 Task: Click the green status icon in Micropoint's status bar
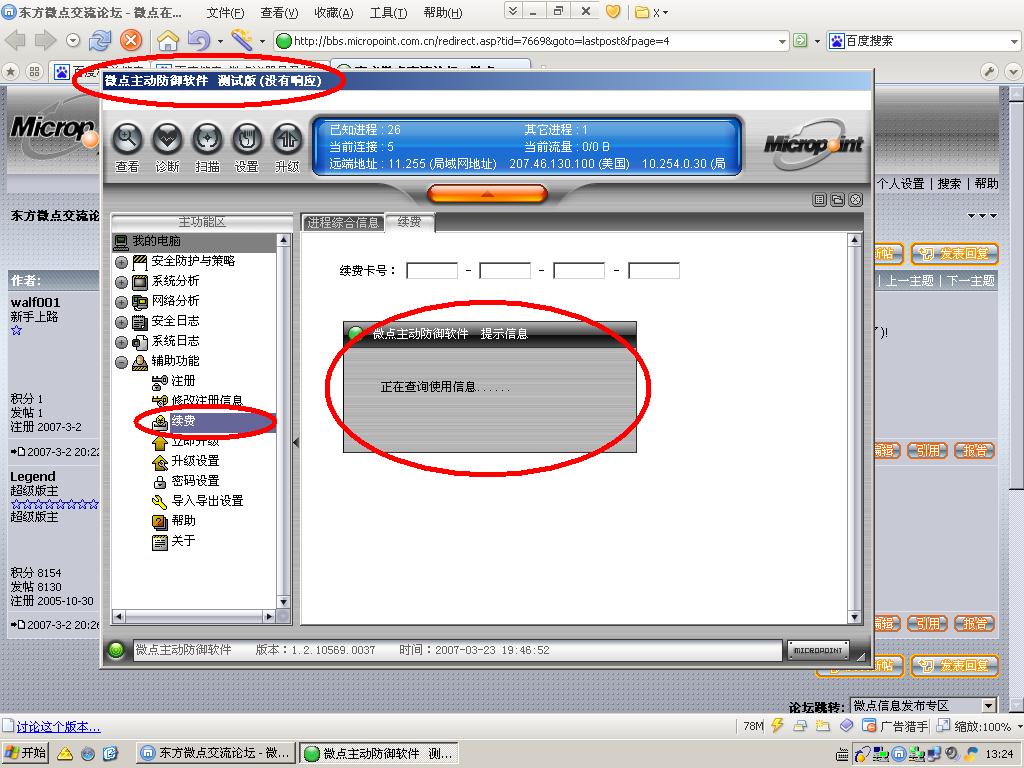(x=116, y=650)
